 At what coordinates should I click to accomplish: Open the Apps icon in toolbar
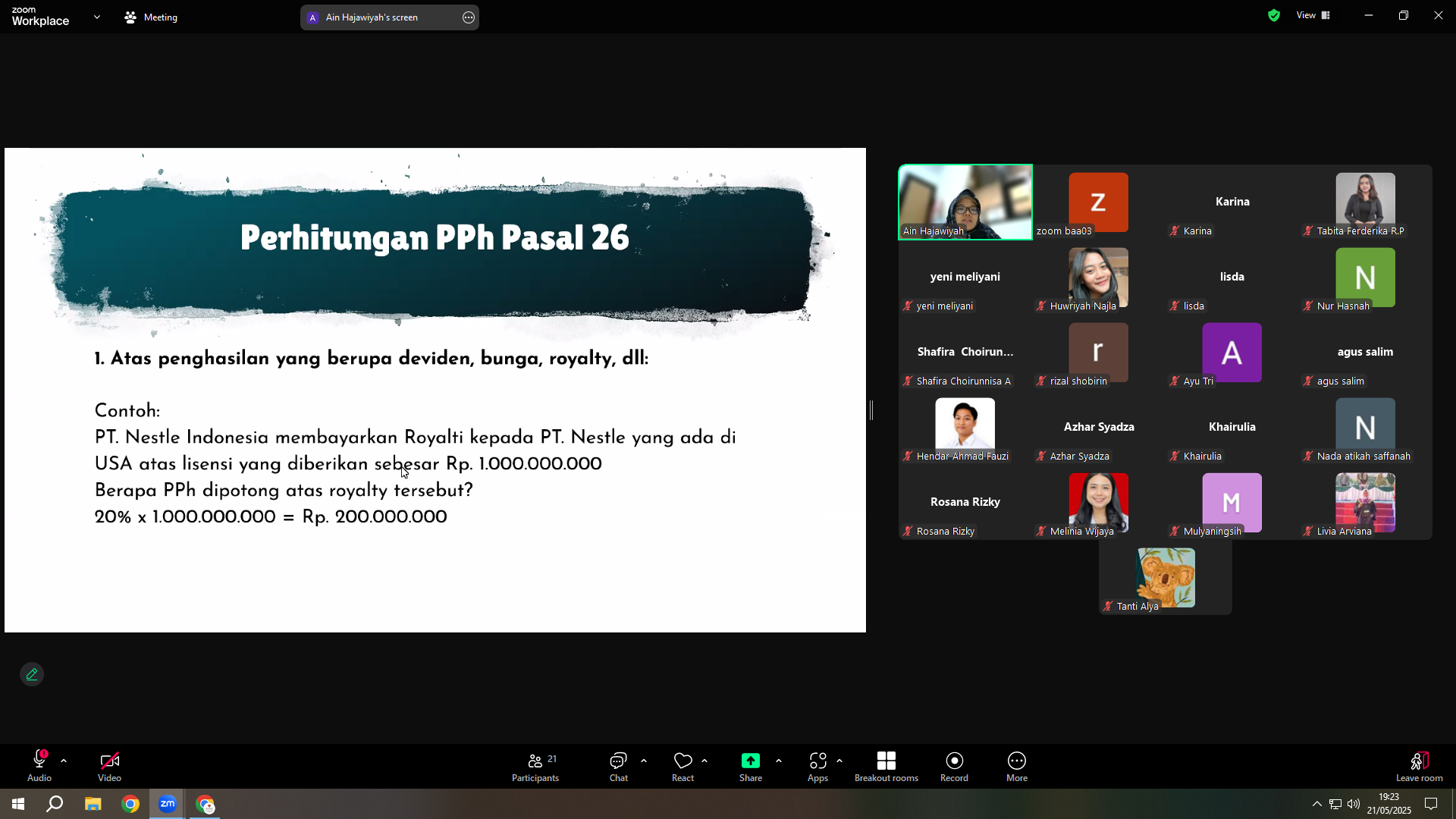[x=817, y=767]
